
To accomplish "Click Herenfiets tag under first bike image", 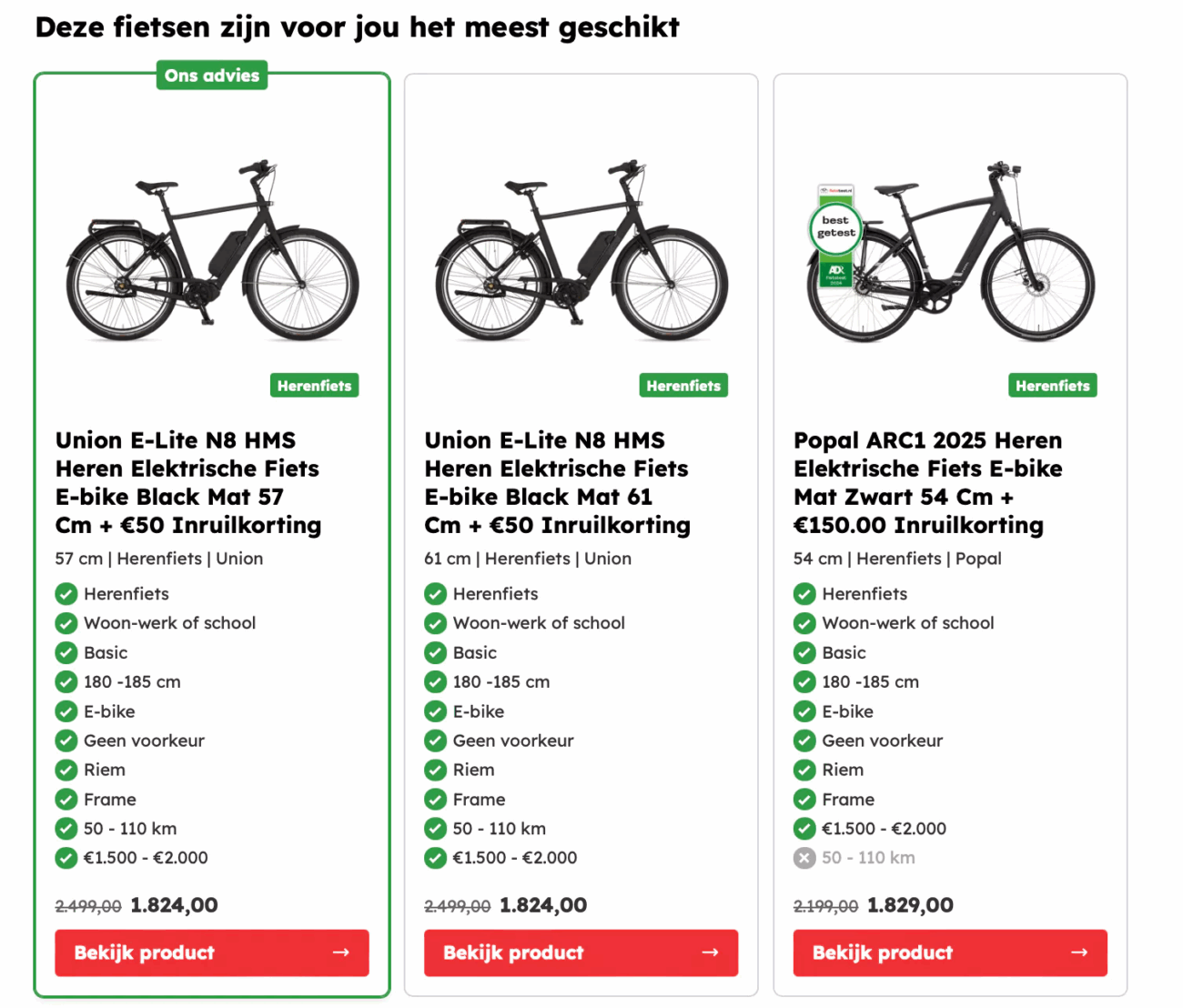I will click(315, 386).
